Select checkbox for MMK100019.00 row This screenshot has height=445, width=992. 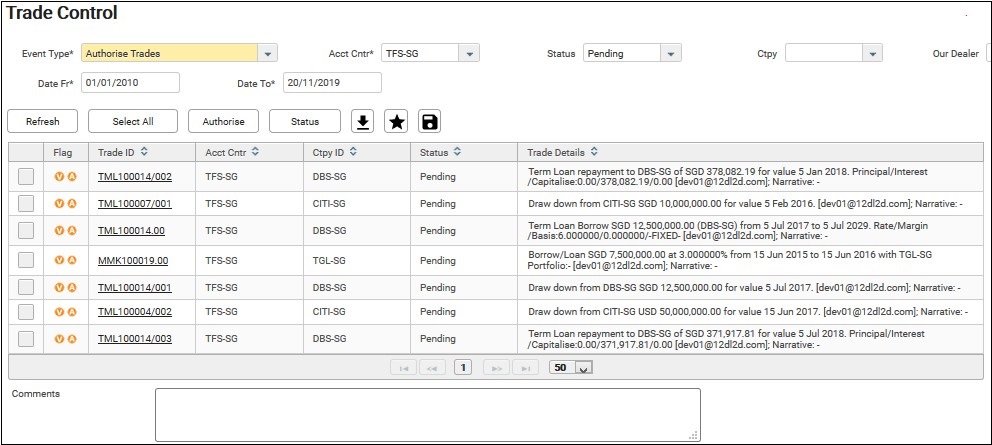[26, 260]
